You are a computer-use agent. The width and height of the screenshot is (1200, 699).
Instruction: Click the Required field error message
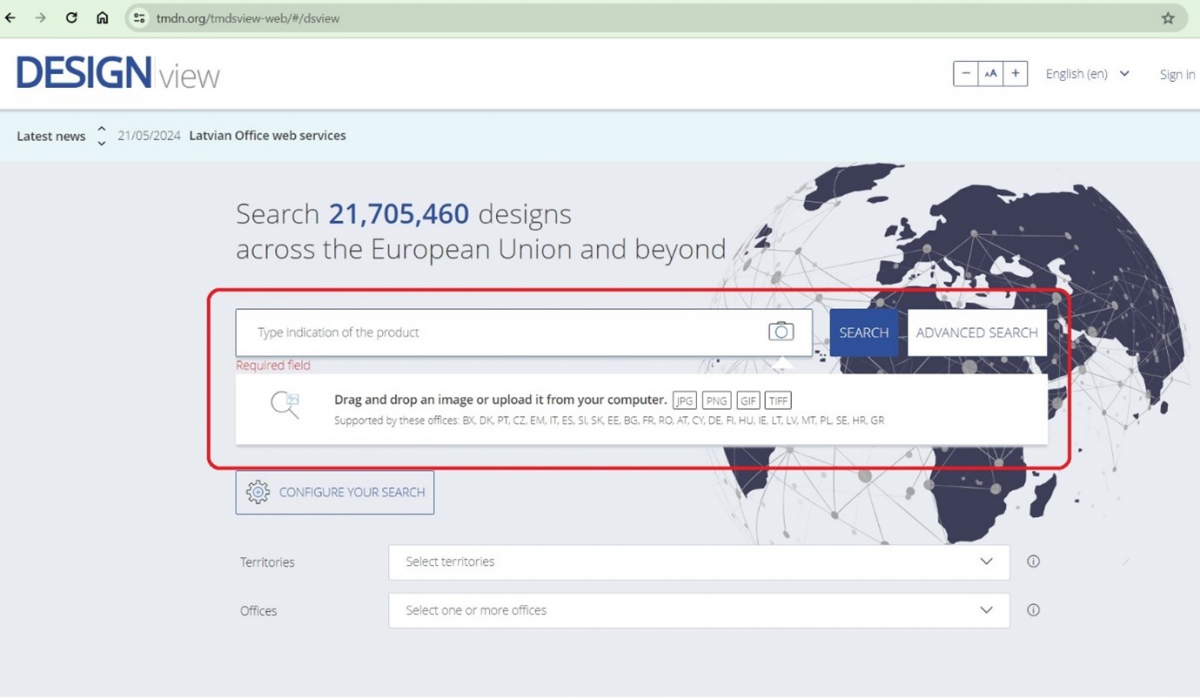(273, 365)
